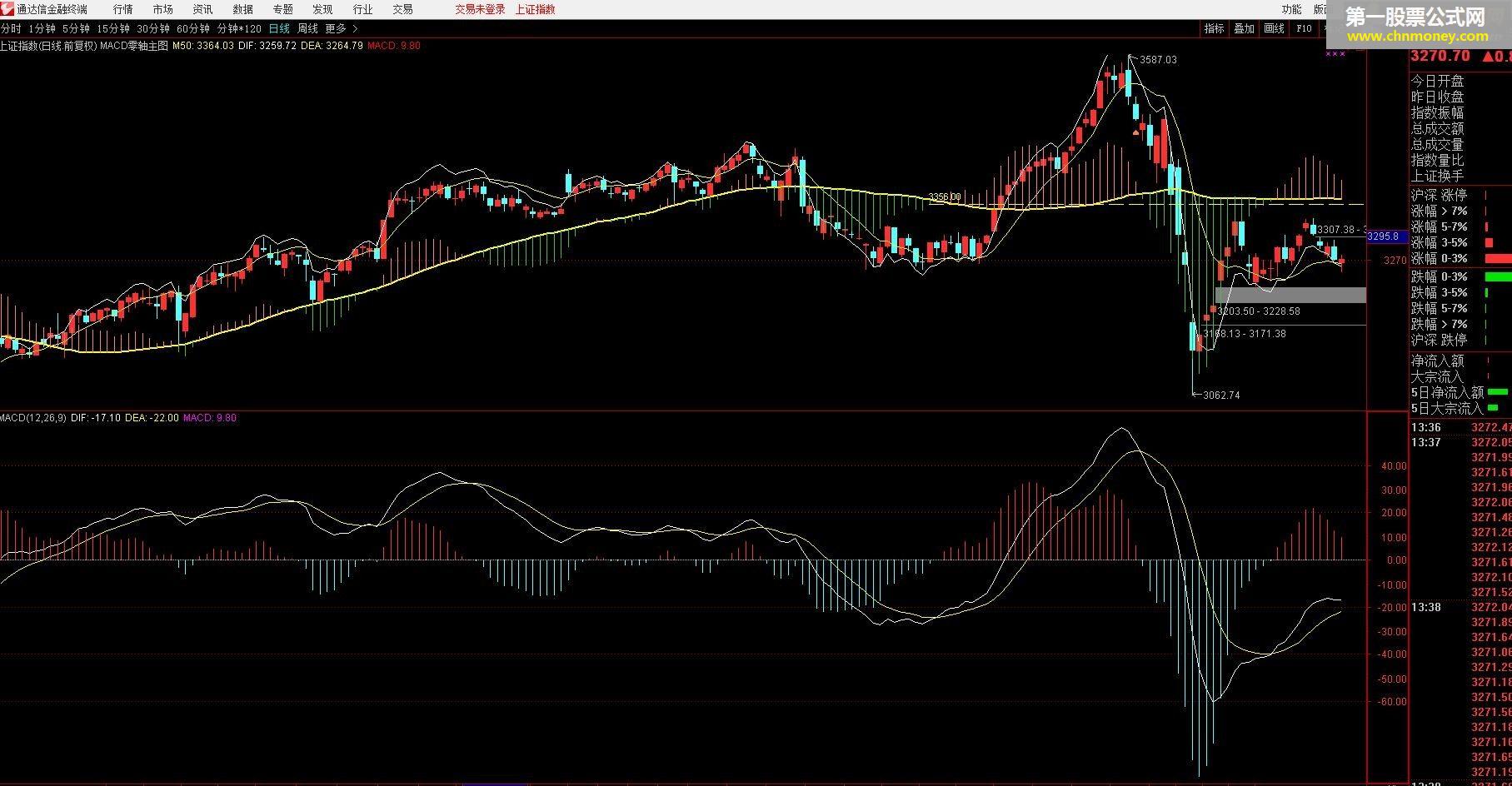Click the sub-chart DEA: -22.00 value
The image size is (1512, 786).
[x=152, y=417]
